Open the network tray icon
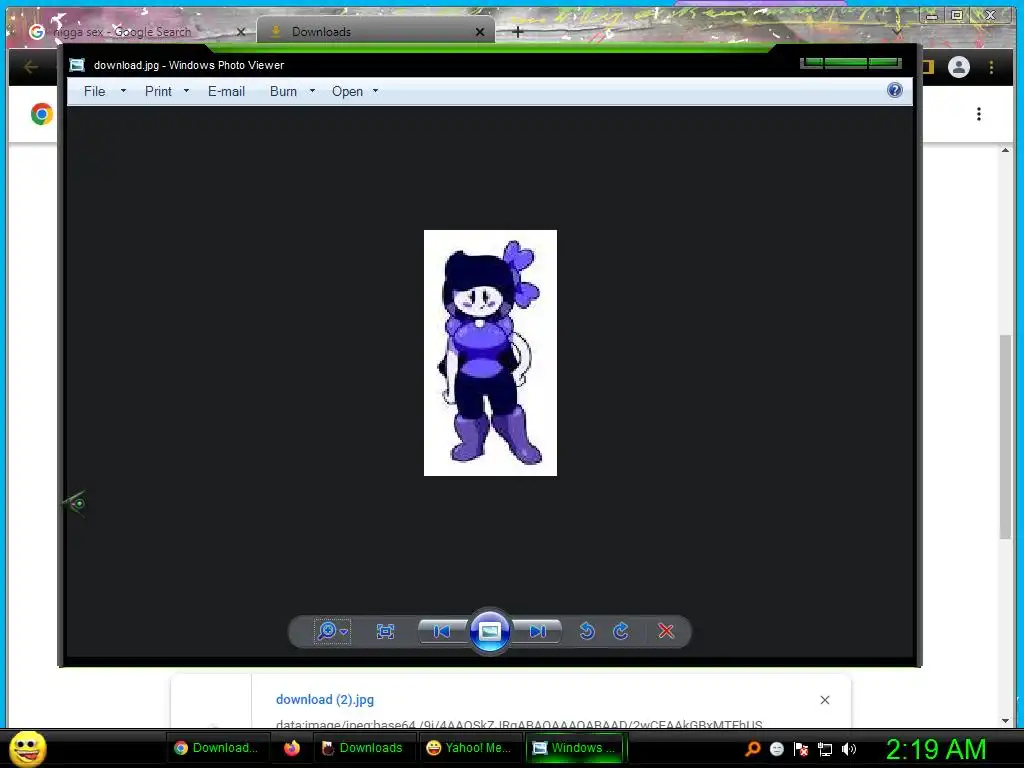The width and height of the screenshot is (1024, 768). (825, 749)
